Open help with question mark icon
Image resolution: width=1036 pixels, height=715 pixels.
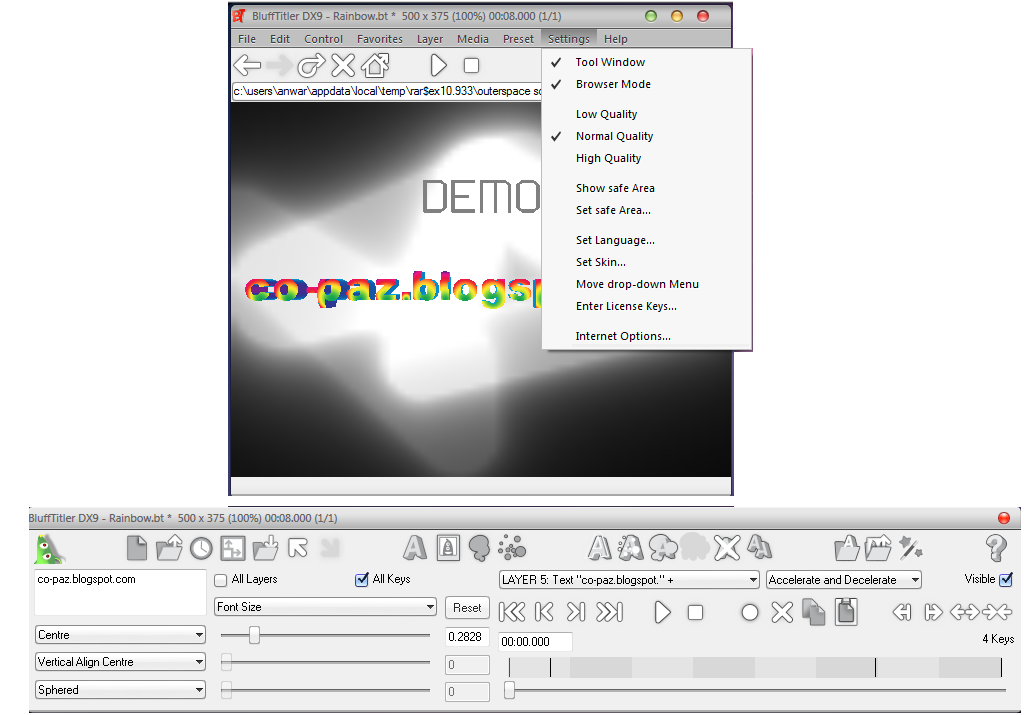click(996, 548)
